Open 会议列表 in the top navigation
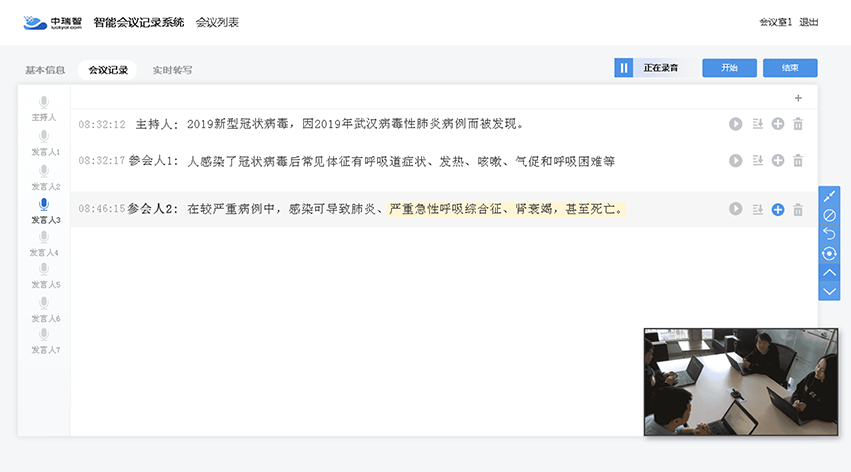 point(217,22)
